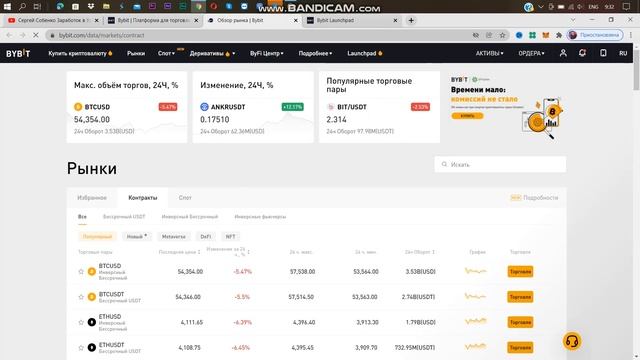Click Торговля button for ETHUSD
This screenshot has width=640, height=360.
pos(520,322)
